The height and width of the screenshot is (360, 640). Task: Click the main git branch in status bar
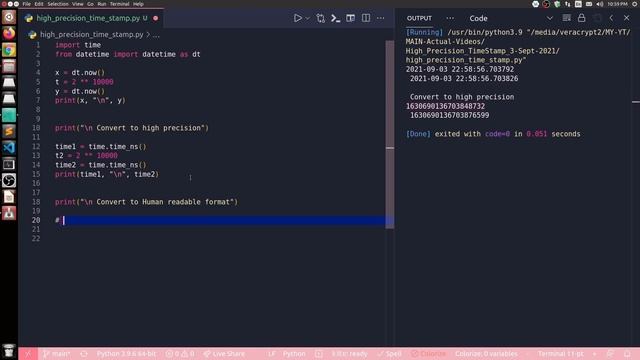pyautogui.click(x=56, y=354)
